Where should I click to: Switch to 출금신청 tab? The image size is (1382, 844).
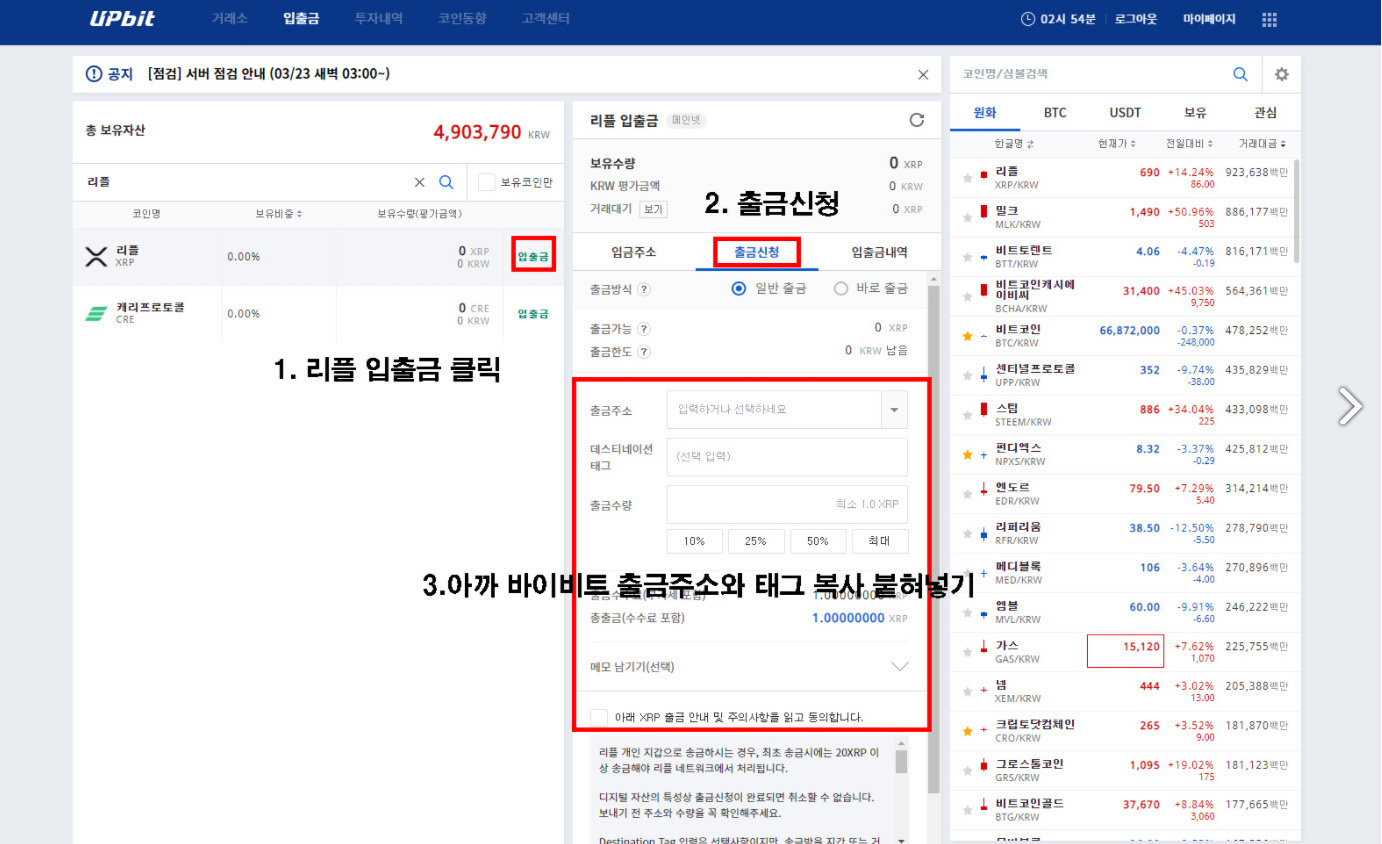point(757,252)
